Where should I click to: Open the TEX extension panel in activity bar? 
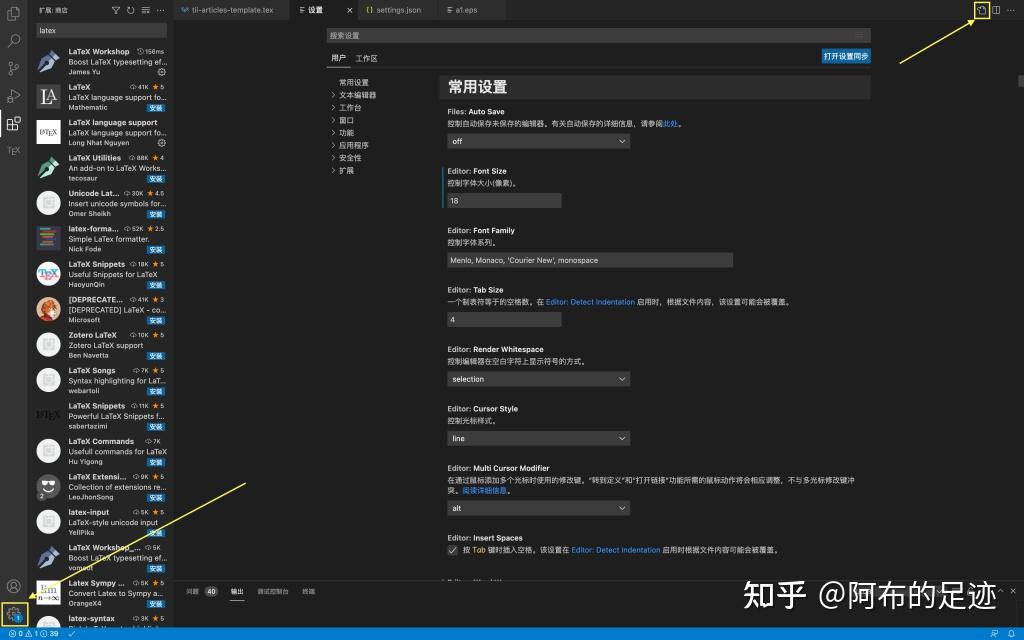click(13, 150)
